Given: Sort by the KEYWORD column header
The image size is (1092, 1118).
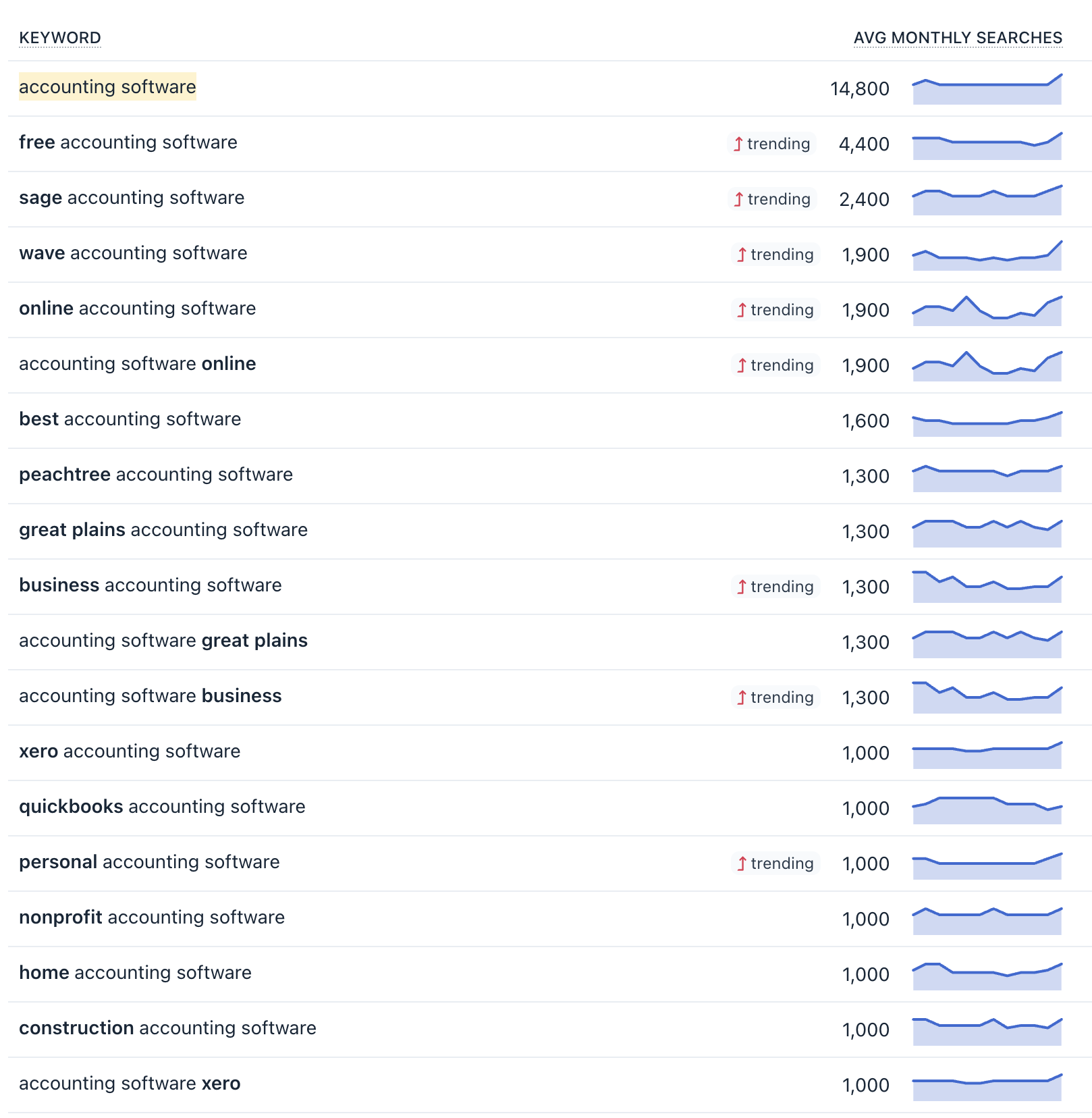Looking at the screenshot, I should click(60, 38).
